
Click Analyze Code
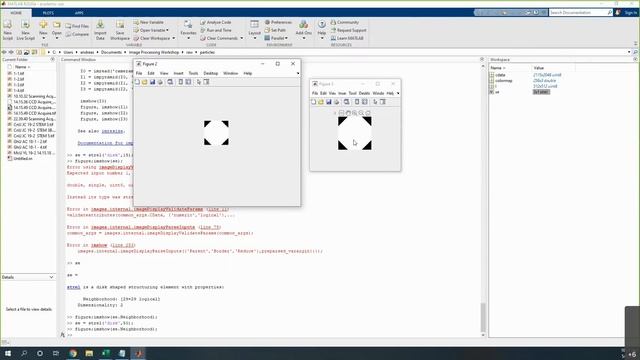pyautogui.click(x=216, y=22)
